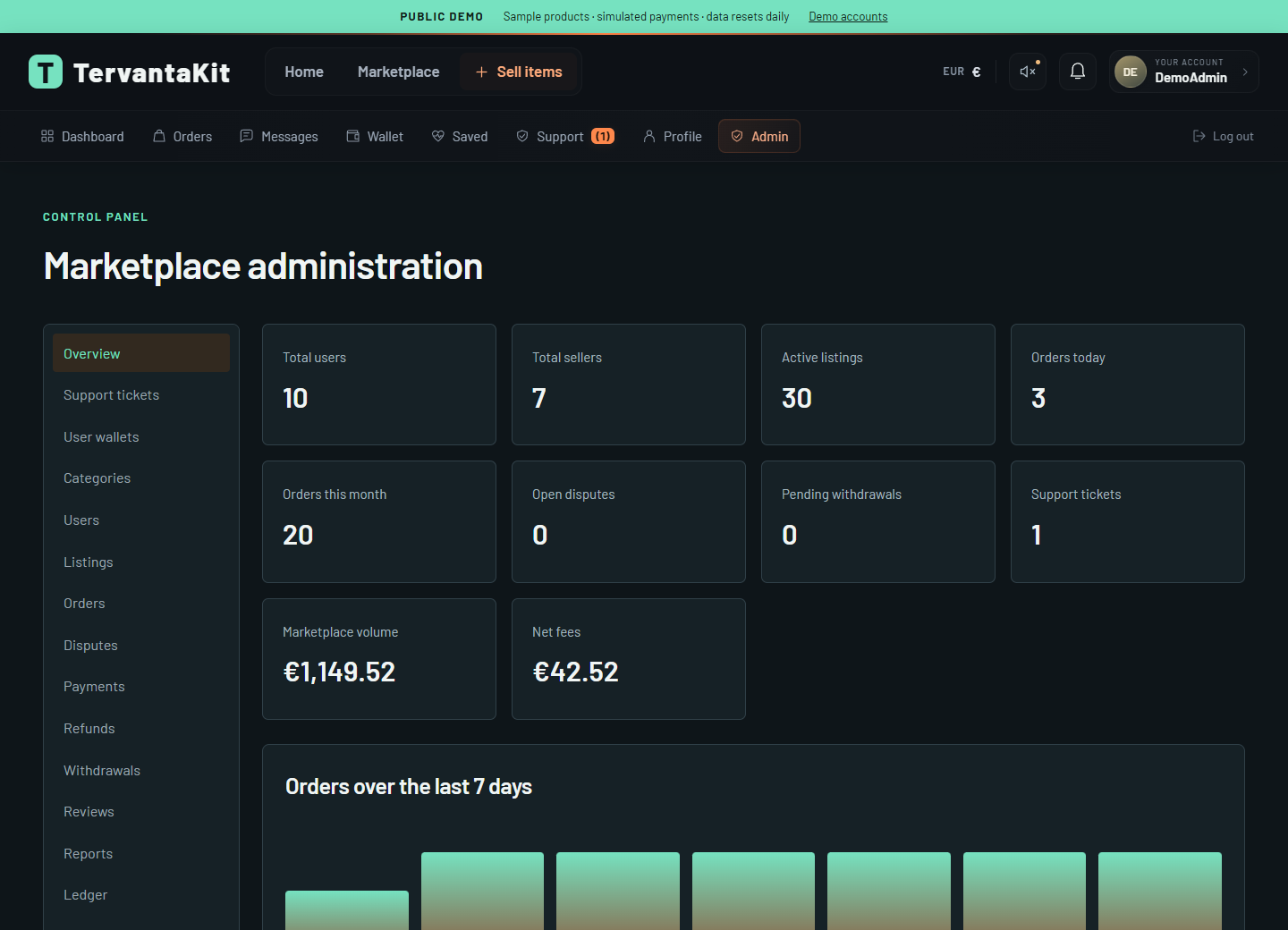Click the TervantaKit logo icon
Image resolution: width=1288 pixels, height=930 pixels.
[46, 72]
